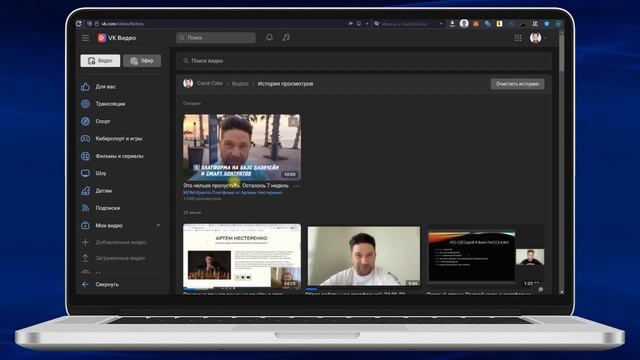Image resolution: width=640 pixels, height=360 pixels.
Task: Select the Шоу screen icon
Action: 85,173
